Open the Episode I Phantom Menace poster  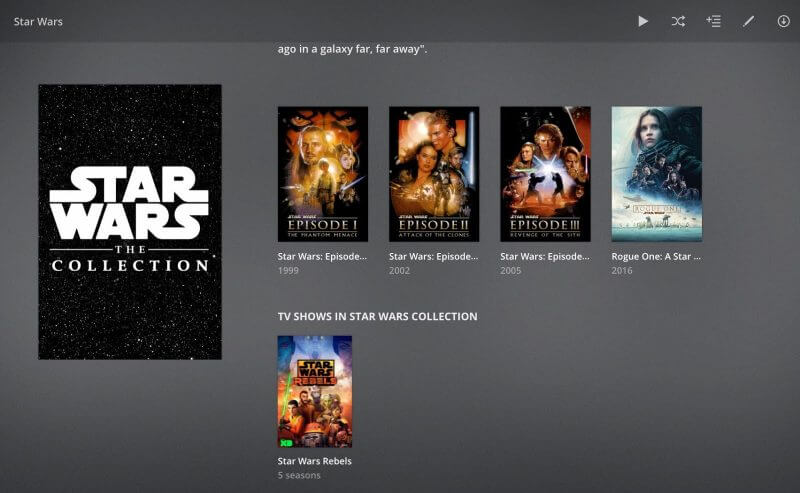point(322,174)
